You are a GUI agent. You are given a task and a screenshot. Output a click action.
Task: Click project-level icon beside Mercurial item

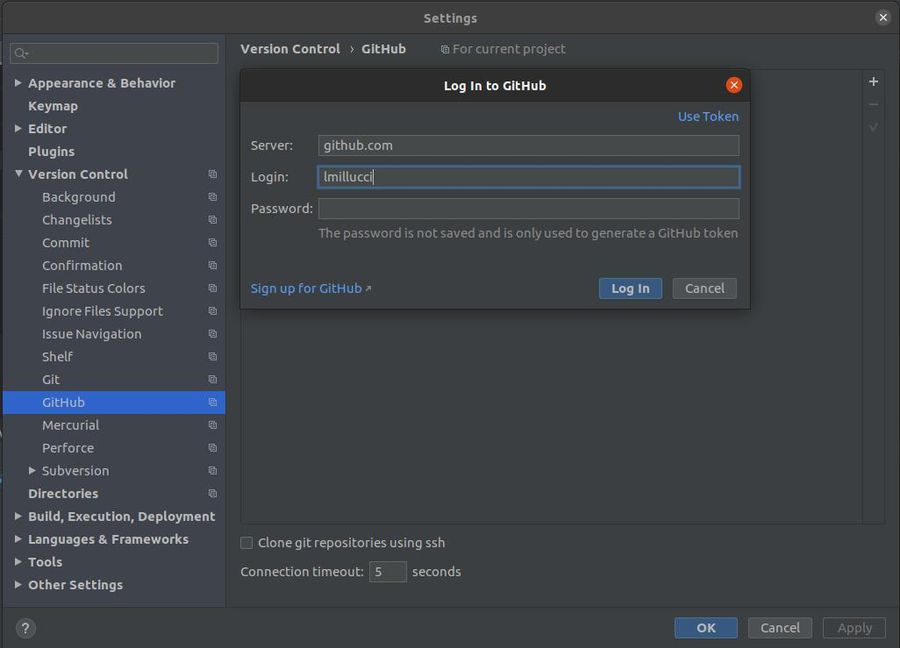(212, 426)
